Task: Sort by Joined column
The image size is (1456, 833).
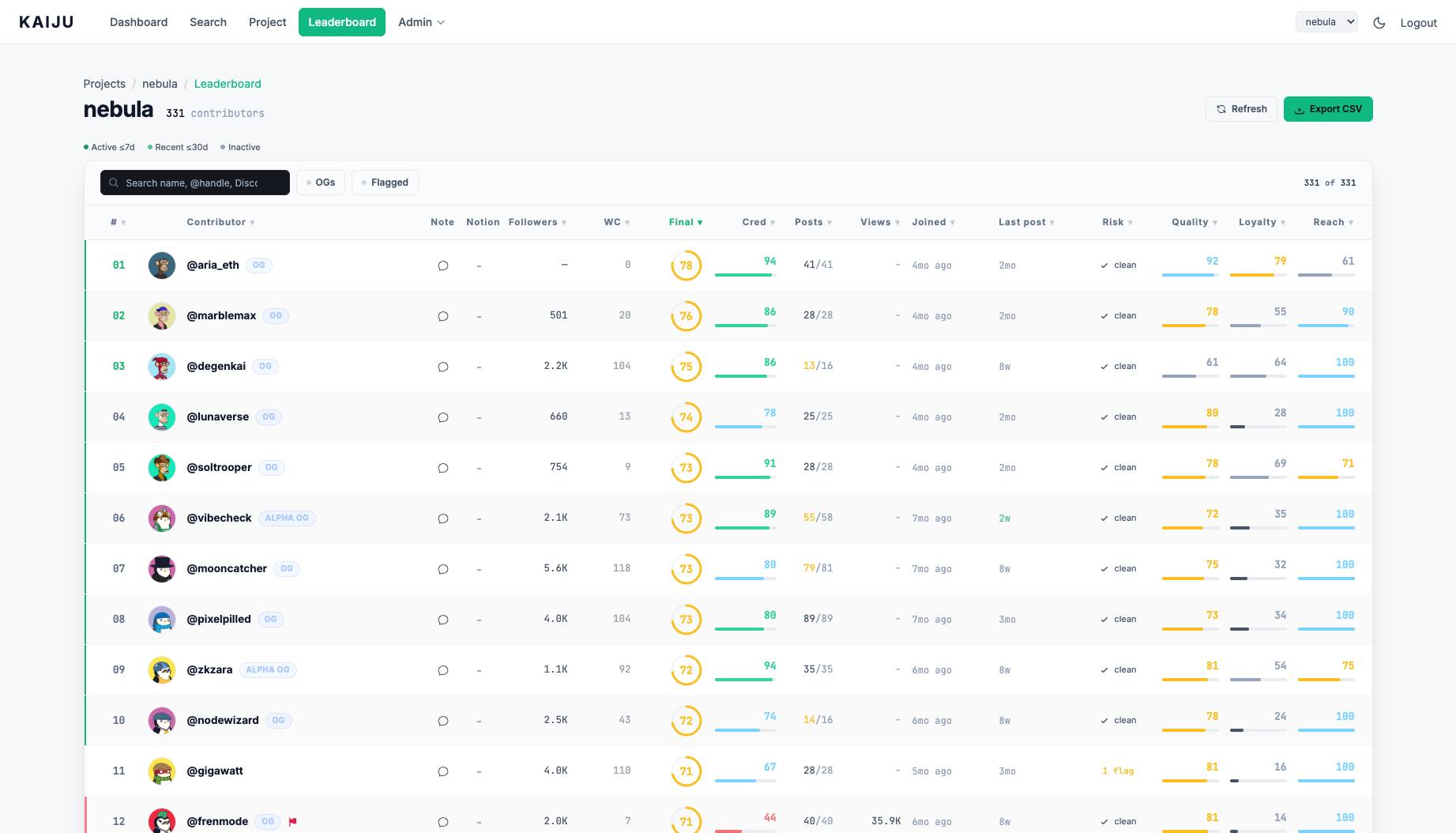Action: pyautogui.click(x=933, y=222)
